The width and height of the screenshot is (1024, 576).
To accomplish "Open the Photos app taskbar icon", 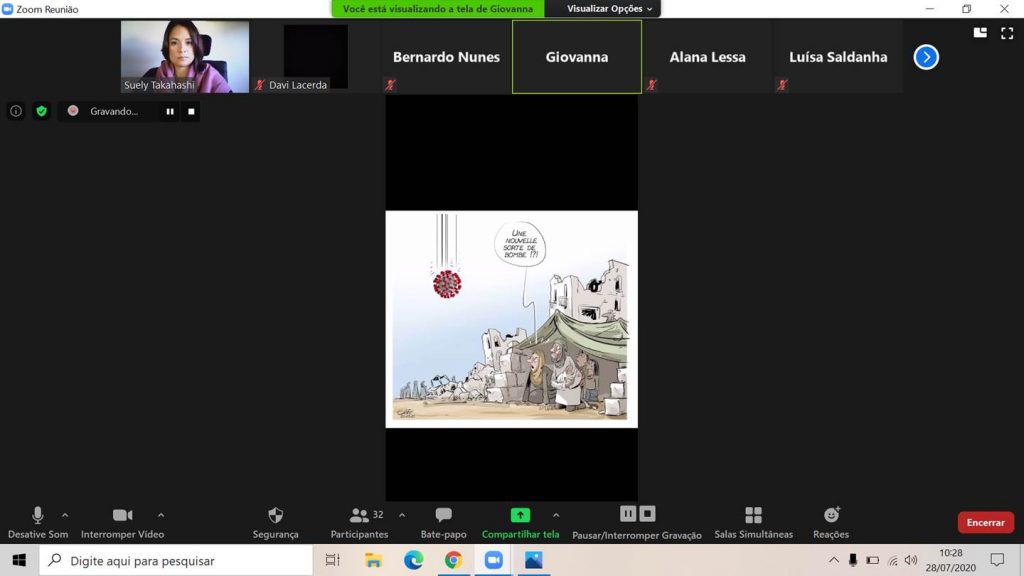I will tap(534, 560).
